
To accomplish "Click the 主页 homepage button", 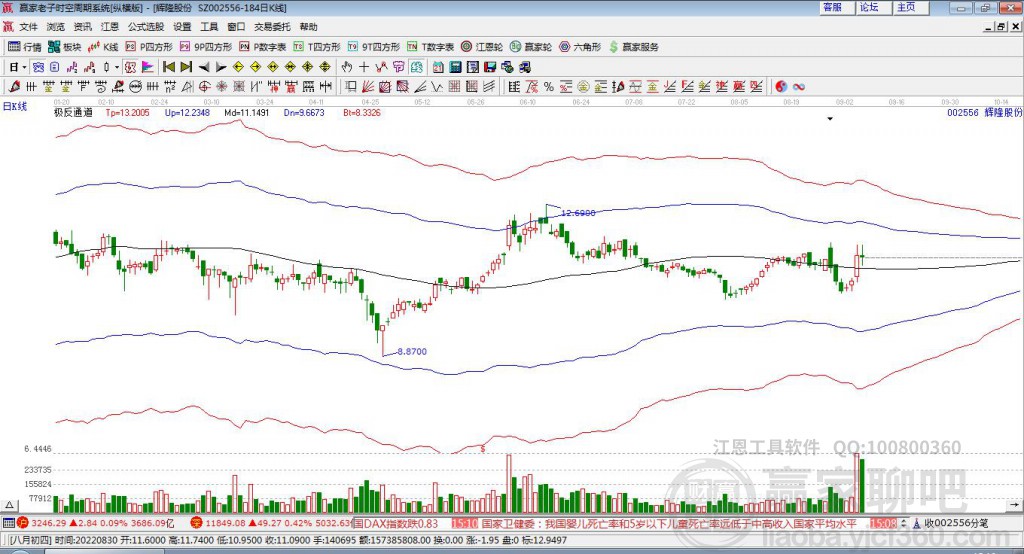I will [909, 7].
